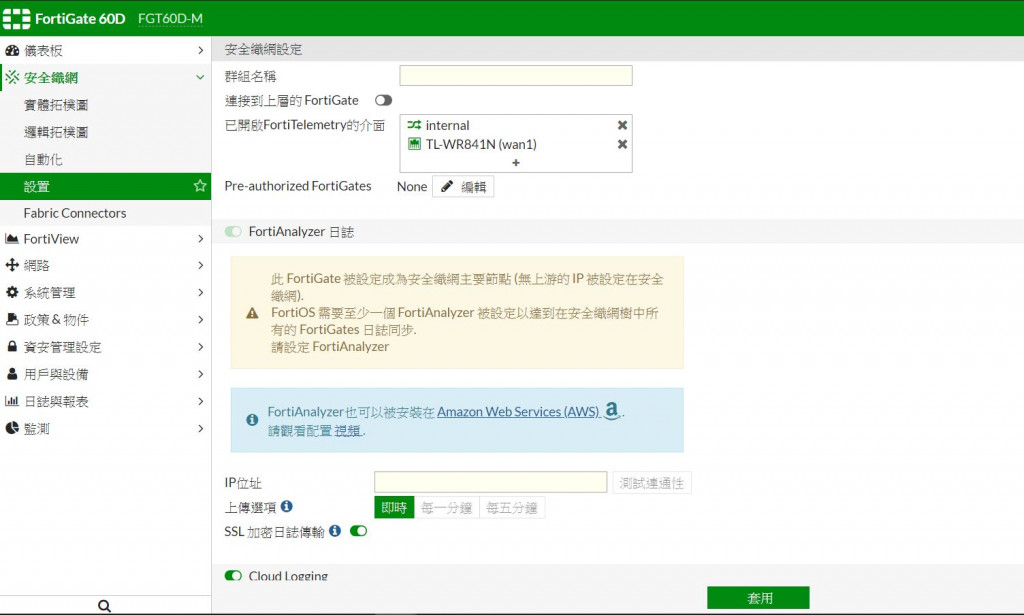Screen dimensions: 1024x615
Task: Expand the 儀表板 menu chevron
Action: coord(200,50)
